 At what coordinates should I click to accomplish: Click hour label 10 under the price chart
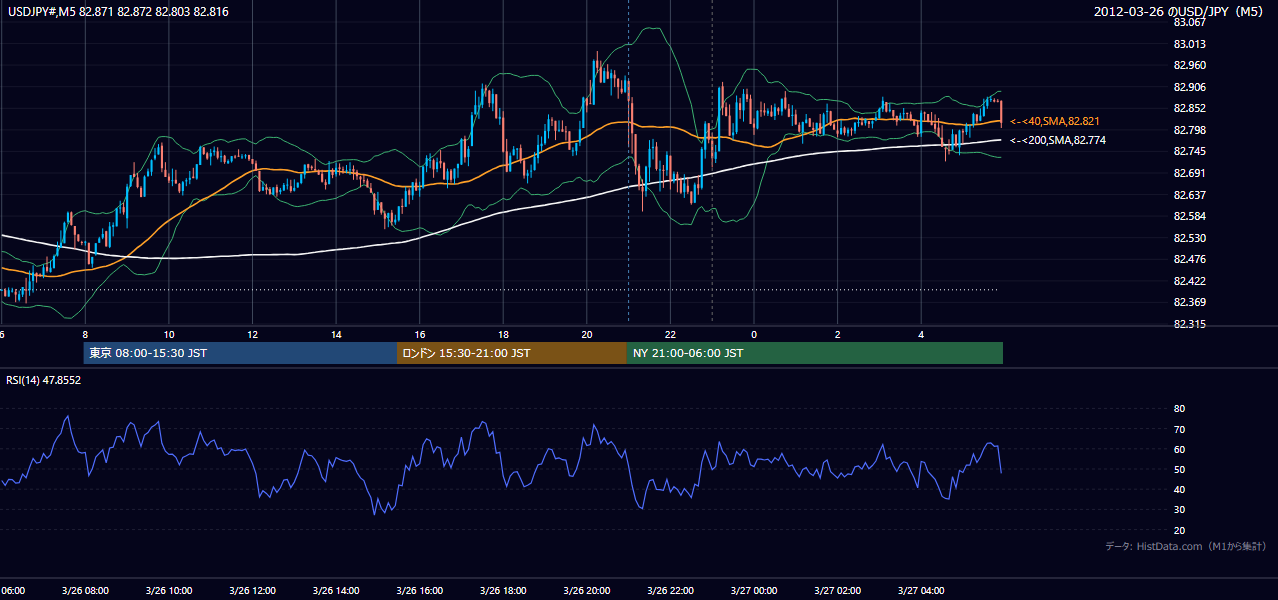click(169, 334)
